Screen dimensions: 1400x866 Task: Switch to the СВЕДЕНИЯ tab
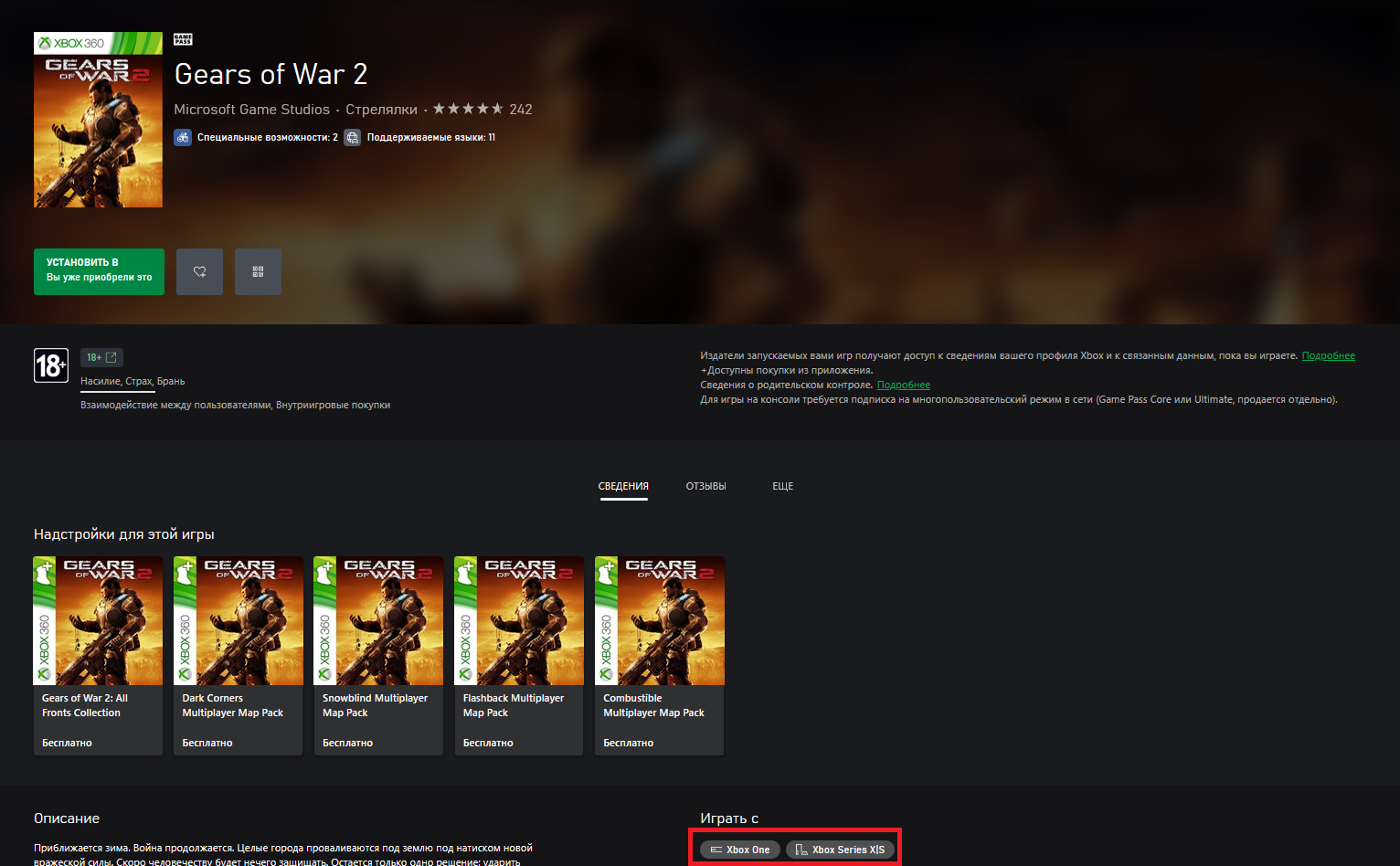(x=623, y=486)
